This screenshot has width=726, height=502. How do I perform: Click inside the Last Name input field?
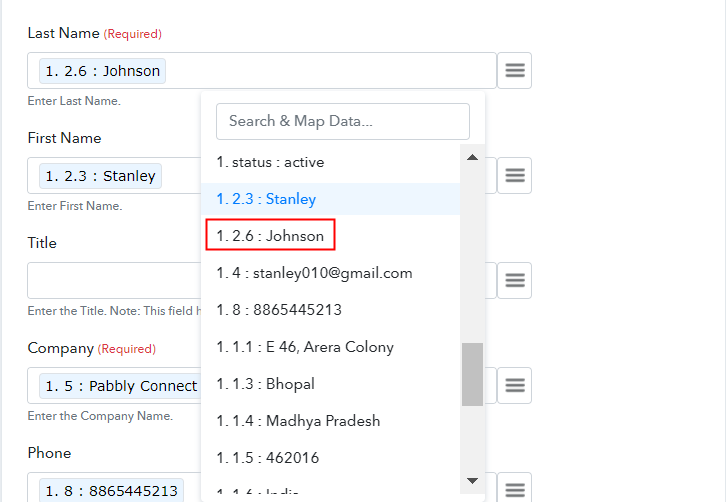click(x=330, y=71)
